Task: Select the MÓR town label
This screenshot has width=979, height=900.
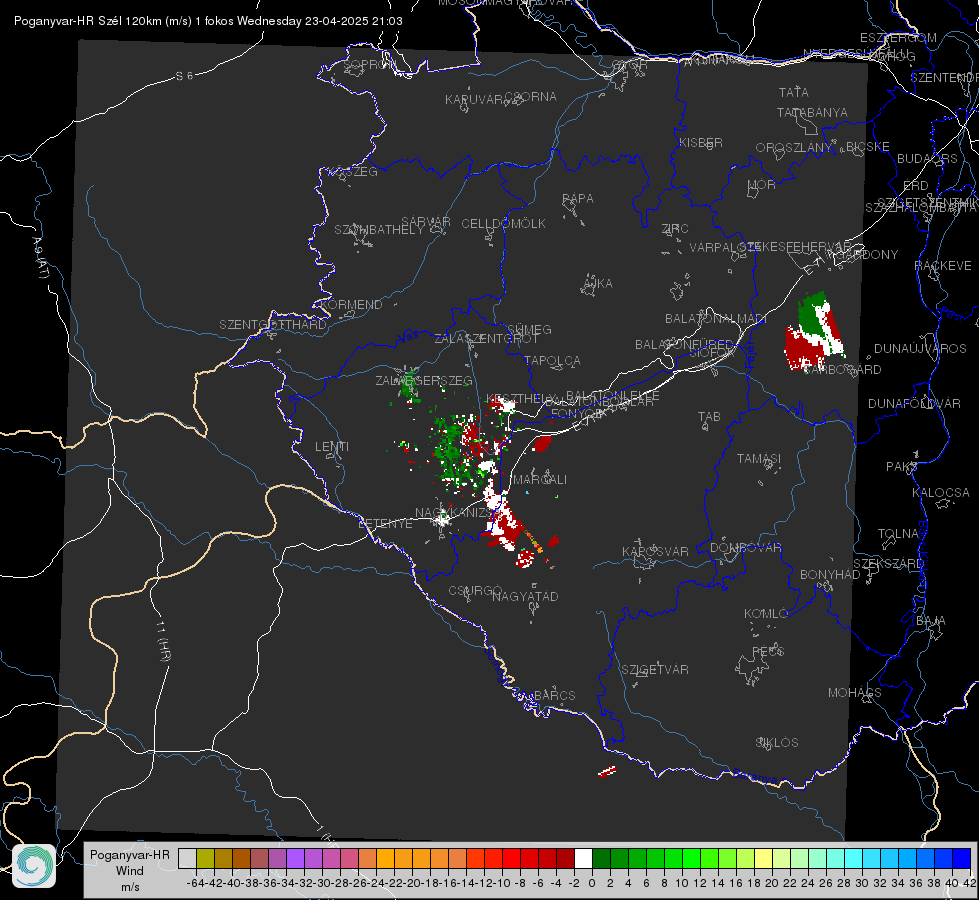Action: coord(761,184)
